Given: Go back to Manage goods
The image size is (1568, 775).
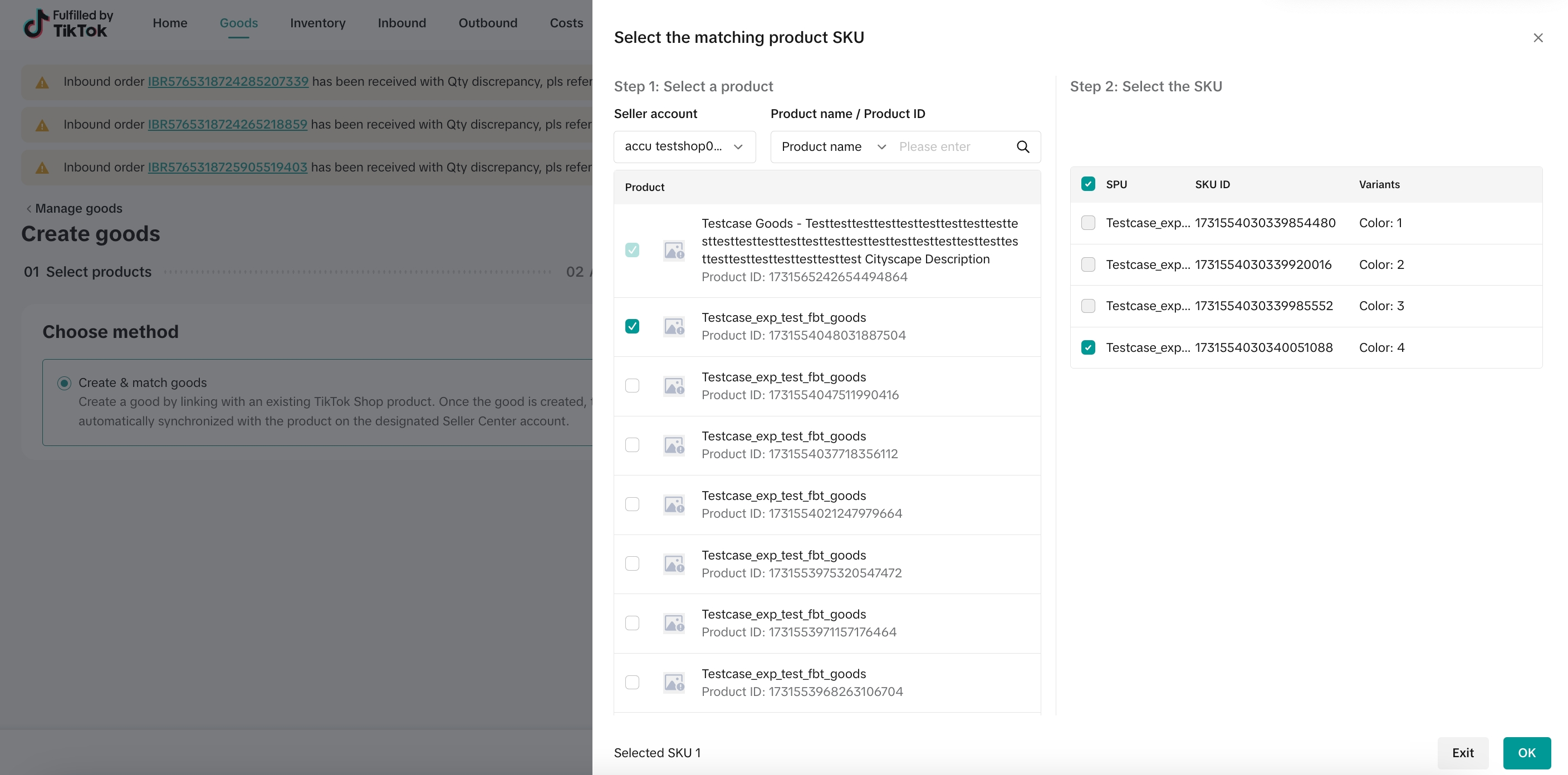Looking at the screenshot, I should (73, 208).
